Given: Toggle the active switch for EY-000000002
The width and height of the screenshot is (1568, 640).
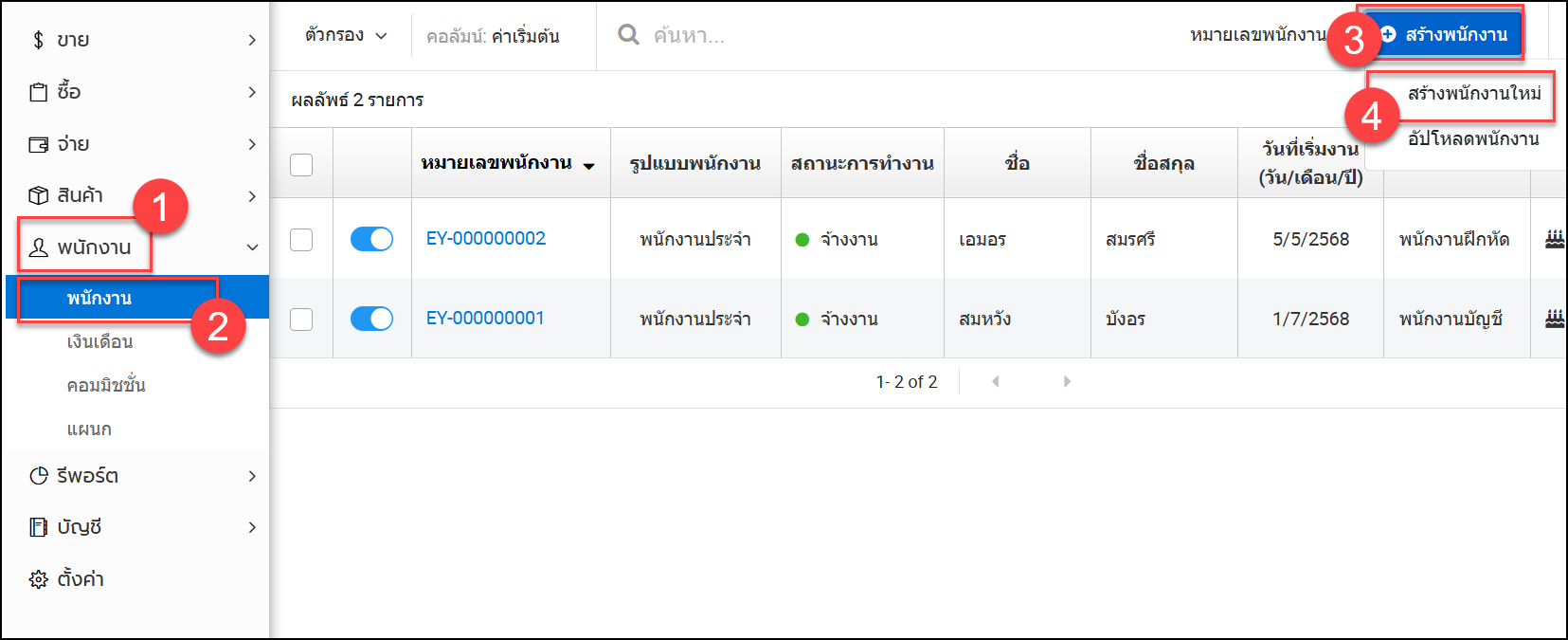Looking at the screenshot, I should click(371, 239).
